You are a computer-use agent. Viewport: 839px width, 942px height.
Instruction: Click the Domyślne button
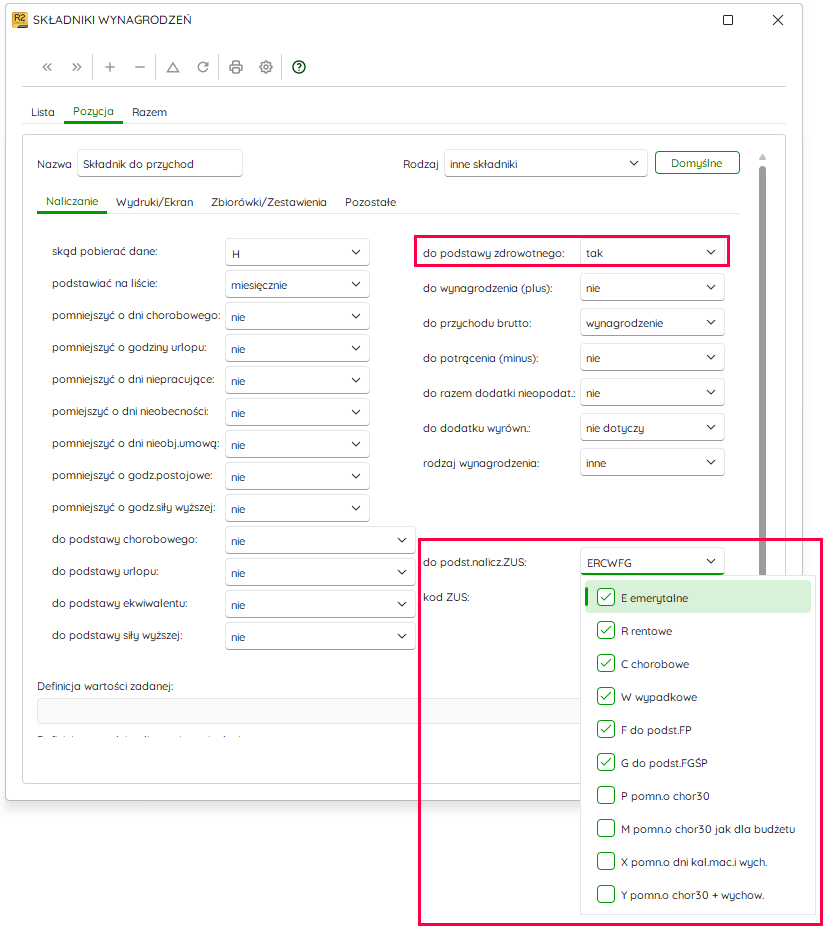pyautogui.click(x=697, y=163)
